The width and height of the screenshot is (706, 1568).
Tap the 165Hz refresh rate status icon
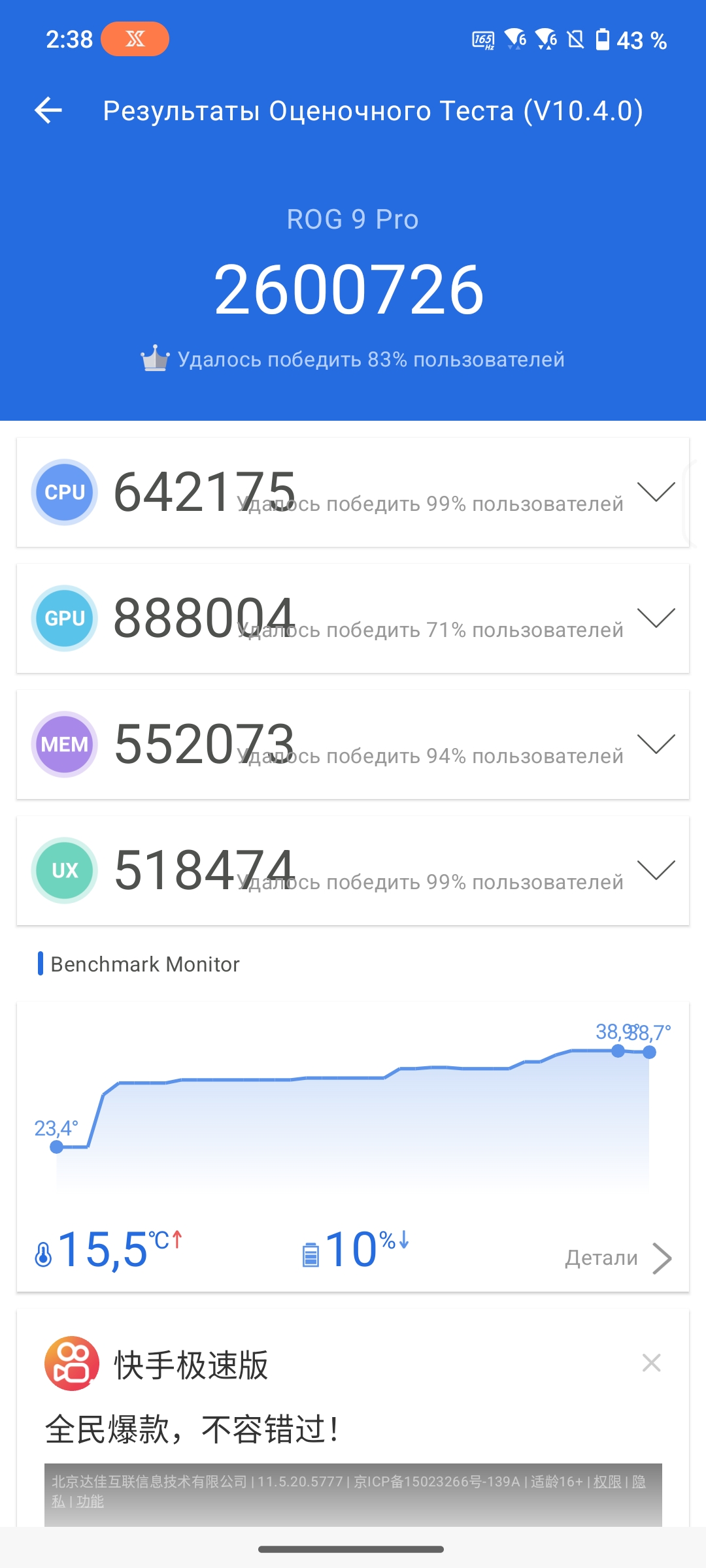[483, 41]
